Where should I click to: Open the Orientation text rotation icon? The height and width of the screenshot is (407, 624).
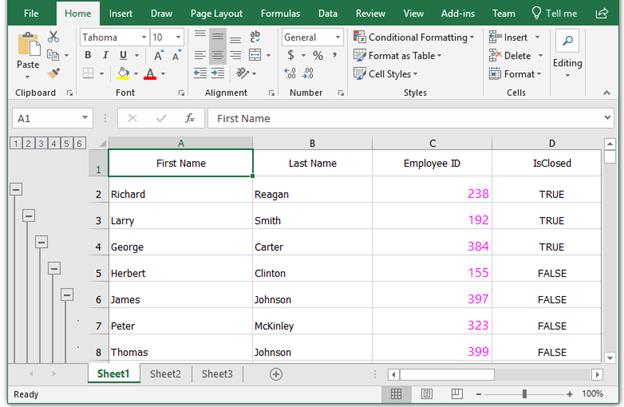(242, 73)
